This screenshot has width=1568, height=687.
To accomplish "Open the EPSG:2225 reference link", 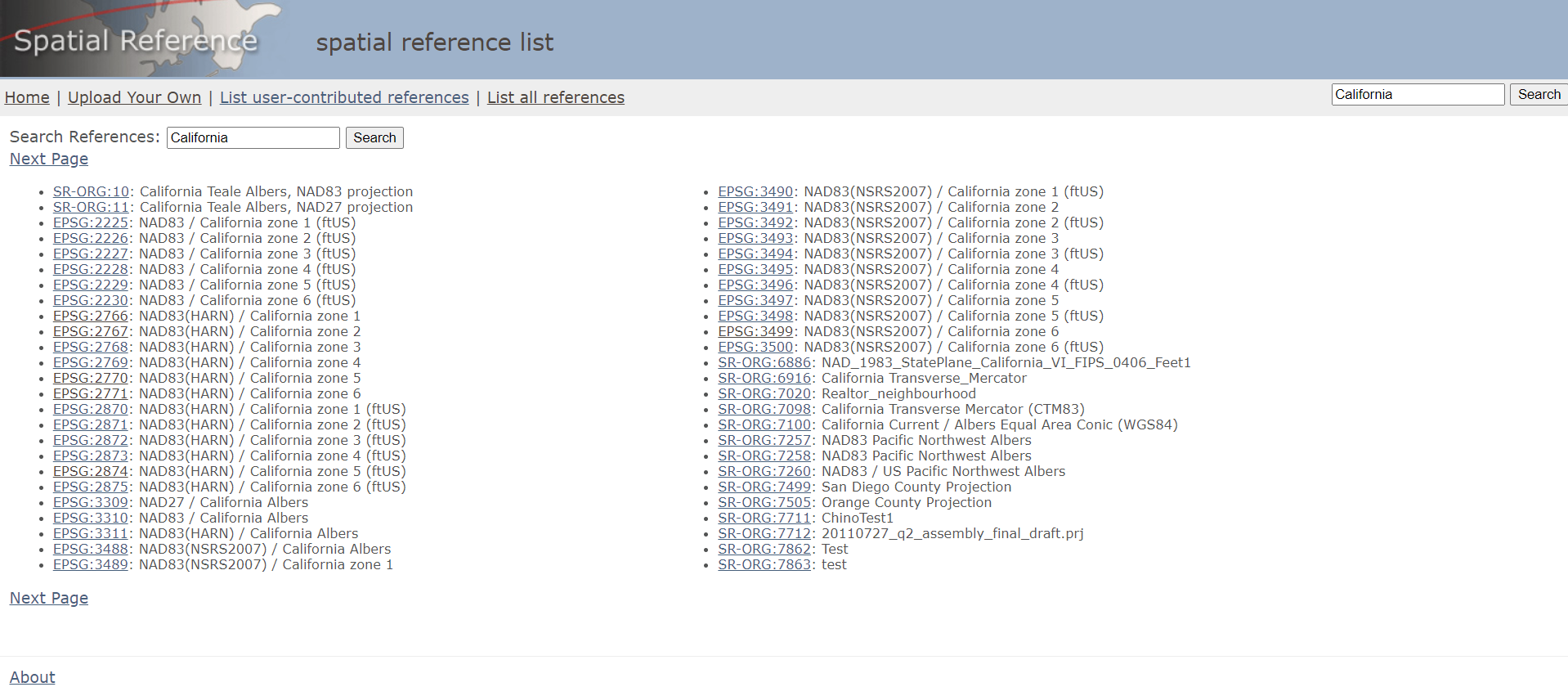I will pos(91,222).
